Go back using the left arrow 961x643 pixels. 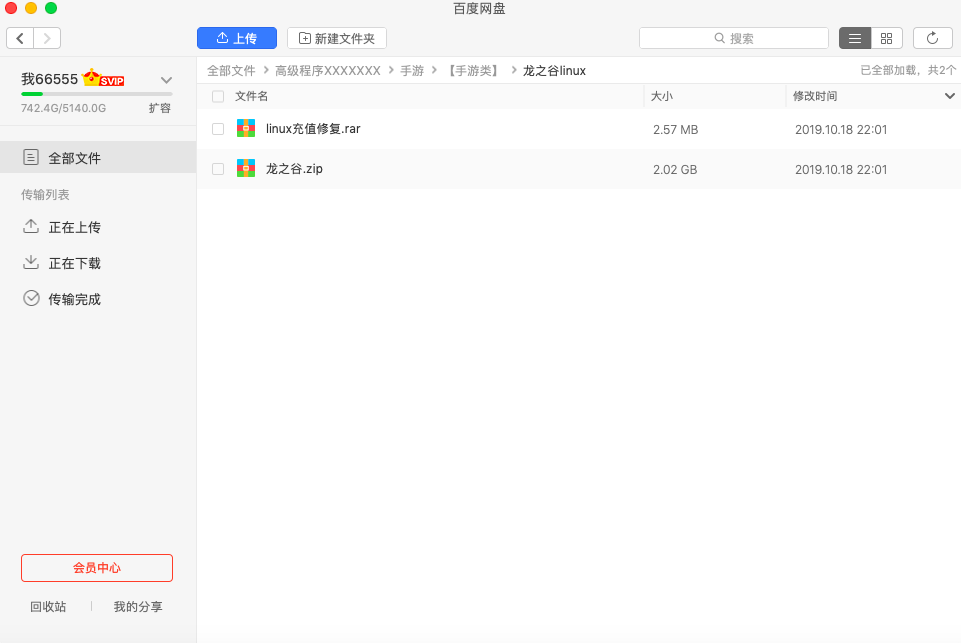click(20, 38)
